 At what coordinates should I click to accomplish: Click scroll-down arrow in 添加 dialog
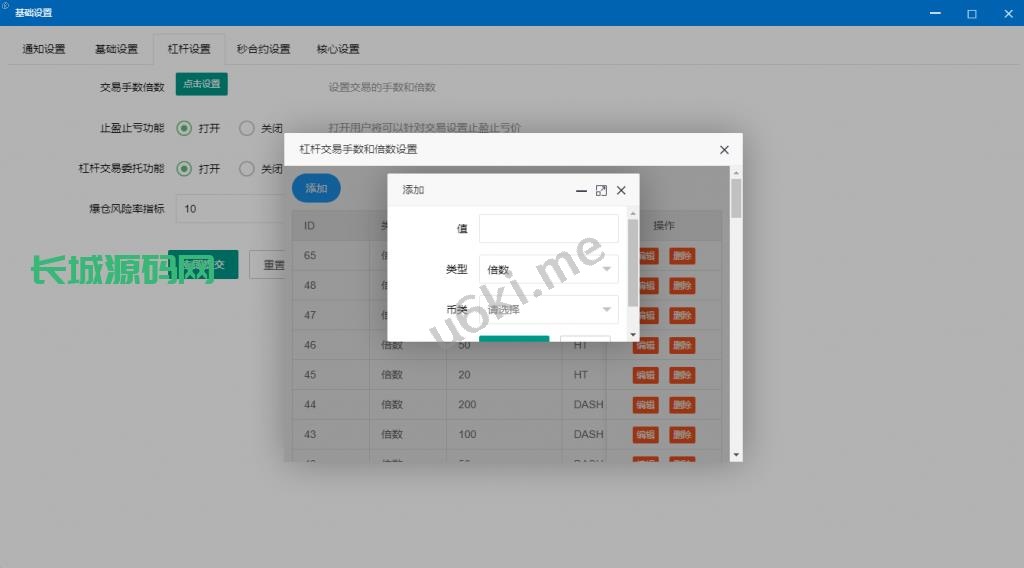(x=633, y=334)
